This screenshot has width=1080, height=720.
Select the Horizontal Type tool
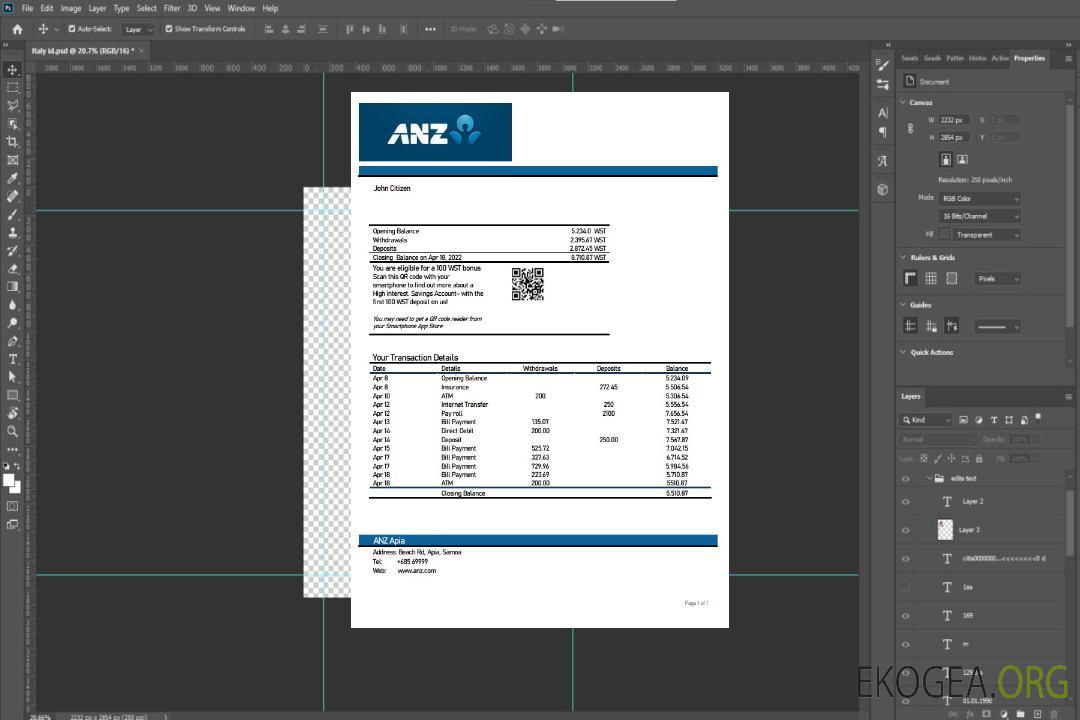(x=12, y=359)
